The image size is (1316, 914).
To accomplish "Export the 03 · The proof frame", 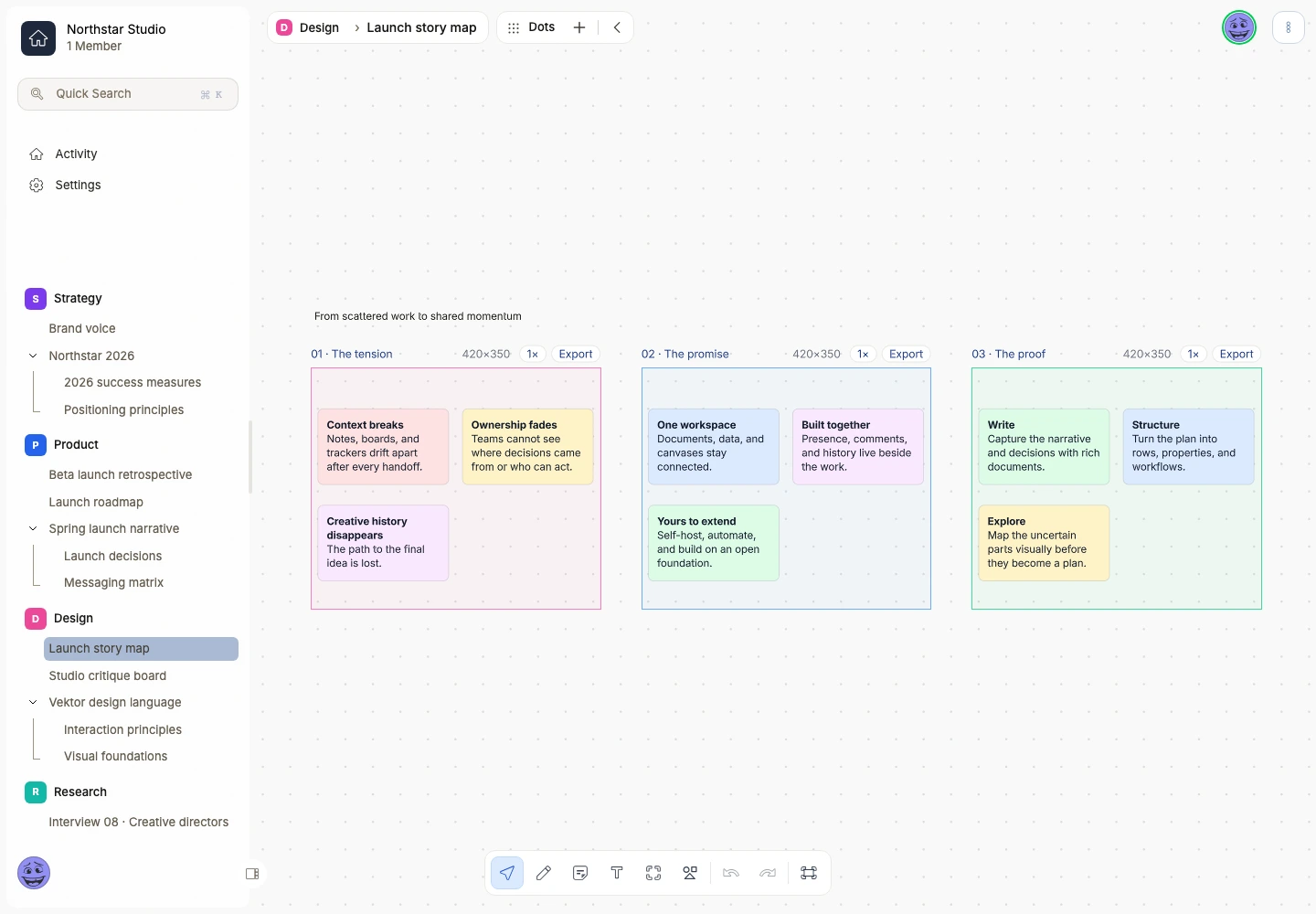I will 1236,354.
